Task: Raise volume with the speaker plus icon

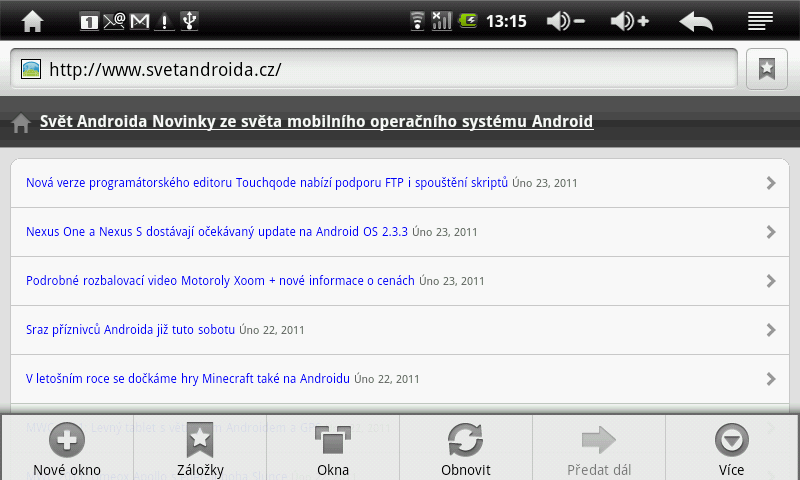Action: [x=630, y=21]
